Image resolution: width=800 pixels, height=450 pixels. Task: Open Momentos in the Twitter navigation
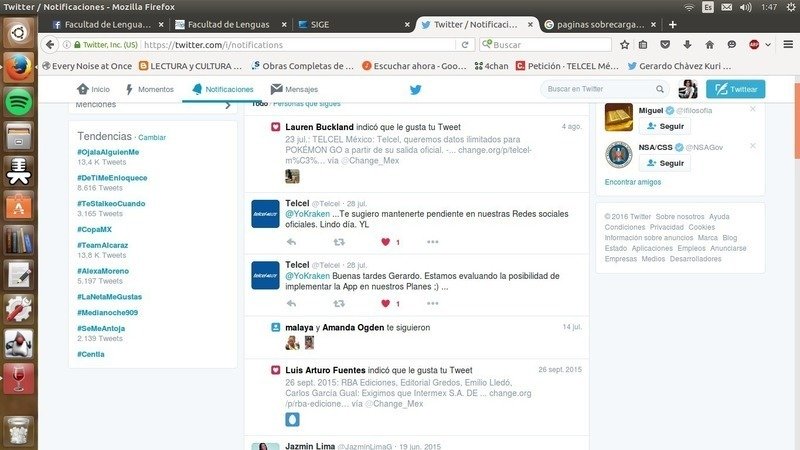(x=148, y=89)
